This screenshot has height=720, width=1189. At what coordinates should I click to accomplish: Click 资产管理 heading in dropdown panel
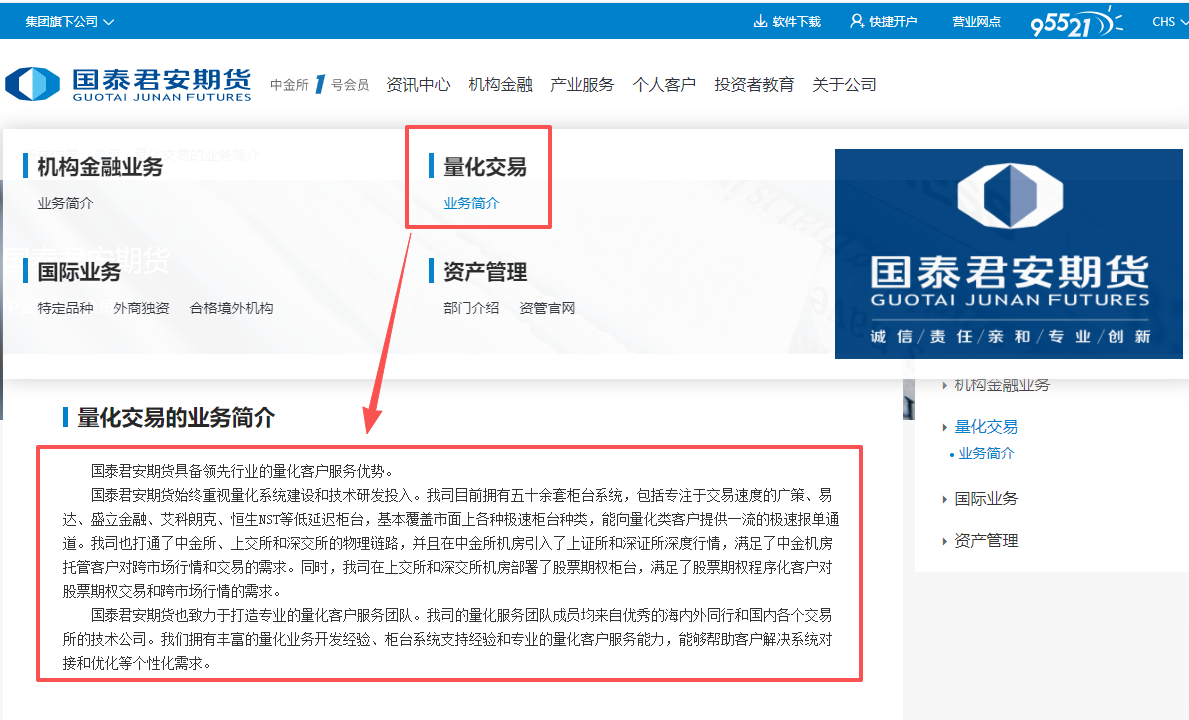pos(485,271)
